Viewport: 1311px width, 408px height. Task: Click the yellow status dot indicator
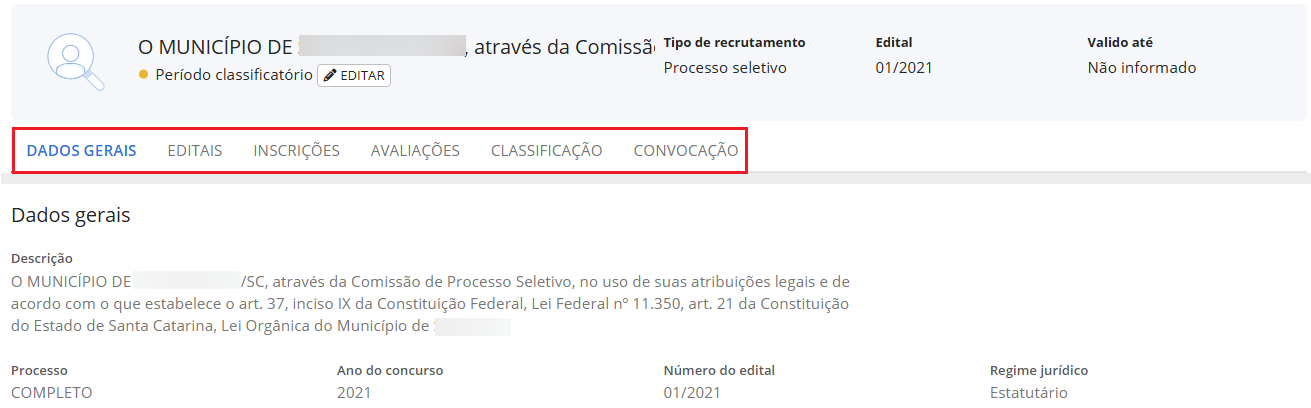point(144,75)
